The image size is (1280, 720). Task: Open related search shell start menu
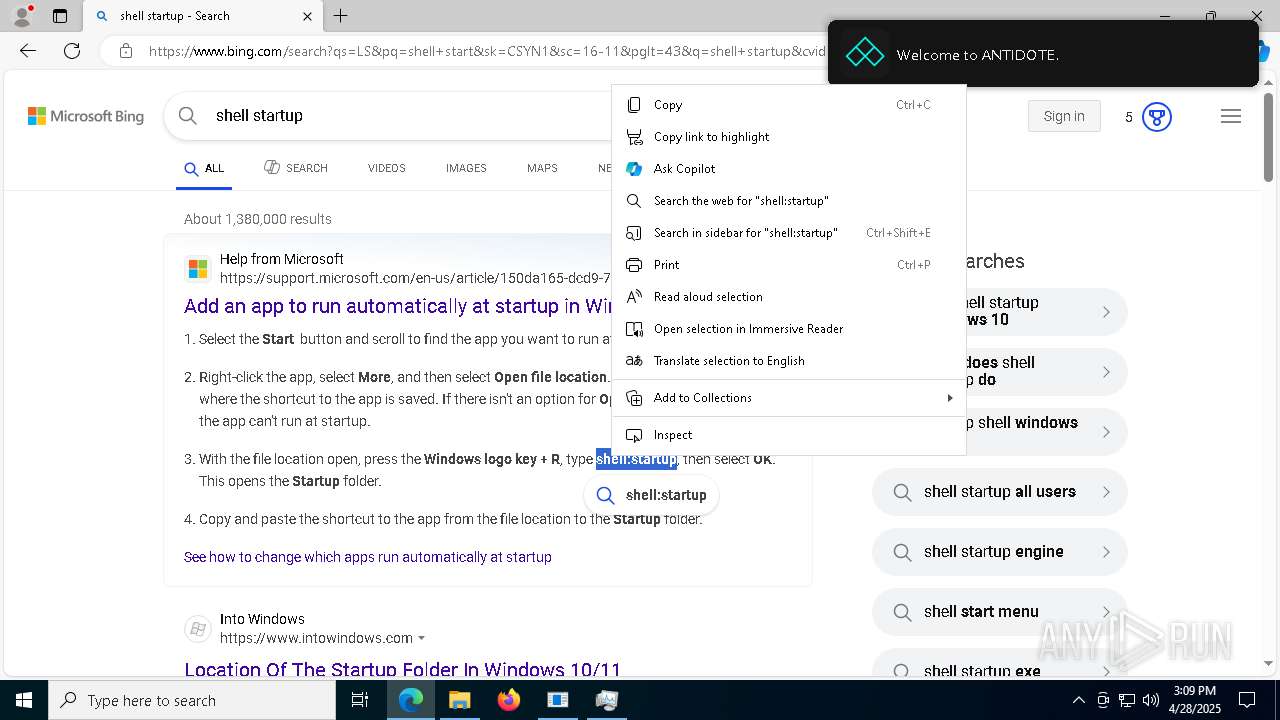[x=1000, y=612]
